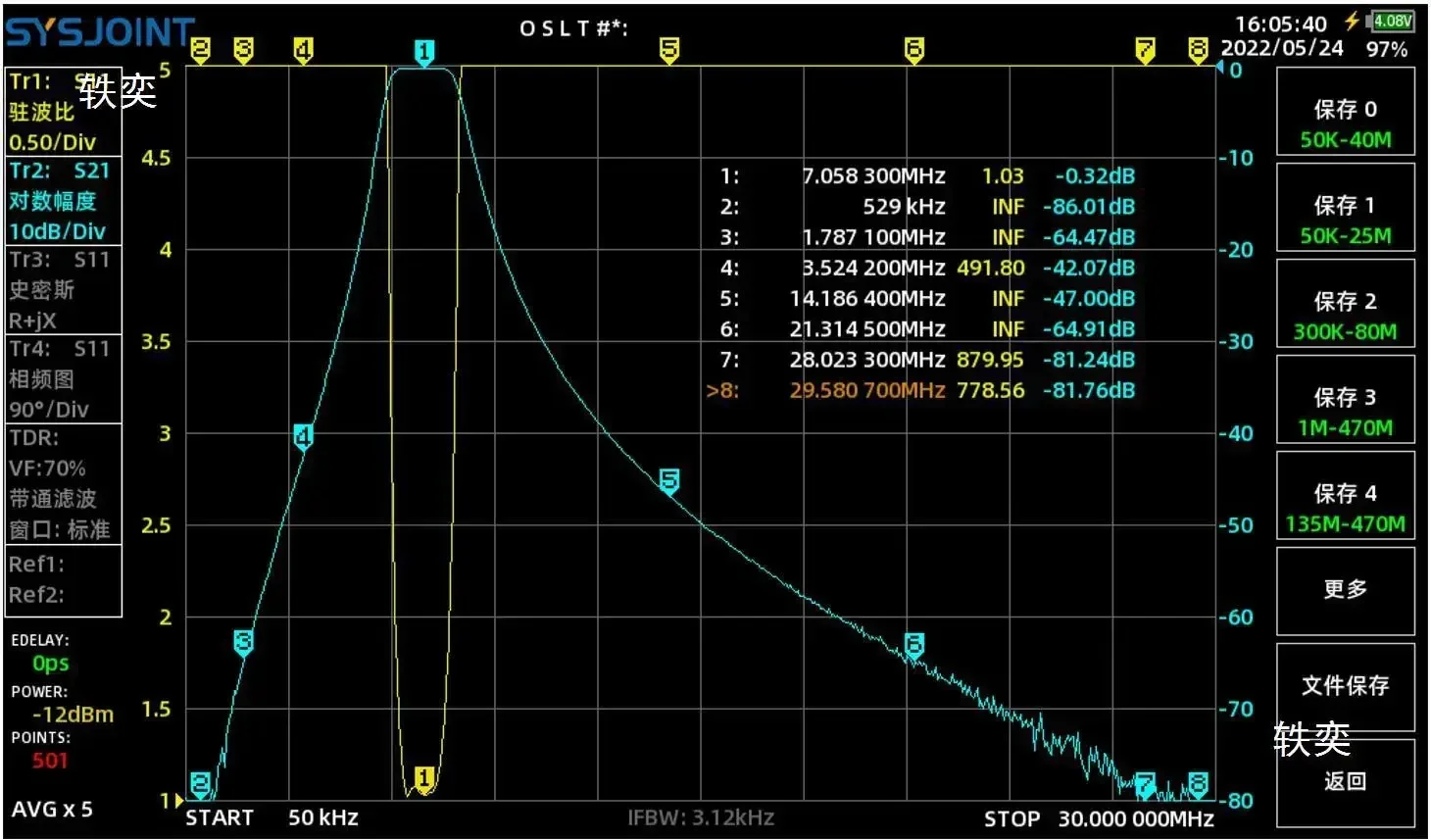Select cyan marker 1 at passband peak

point(423,53)
